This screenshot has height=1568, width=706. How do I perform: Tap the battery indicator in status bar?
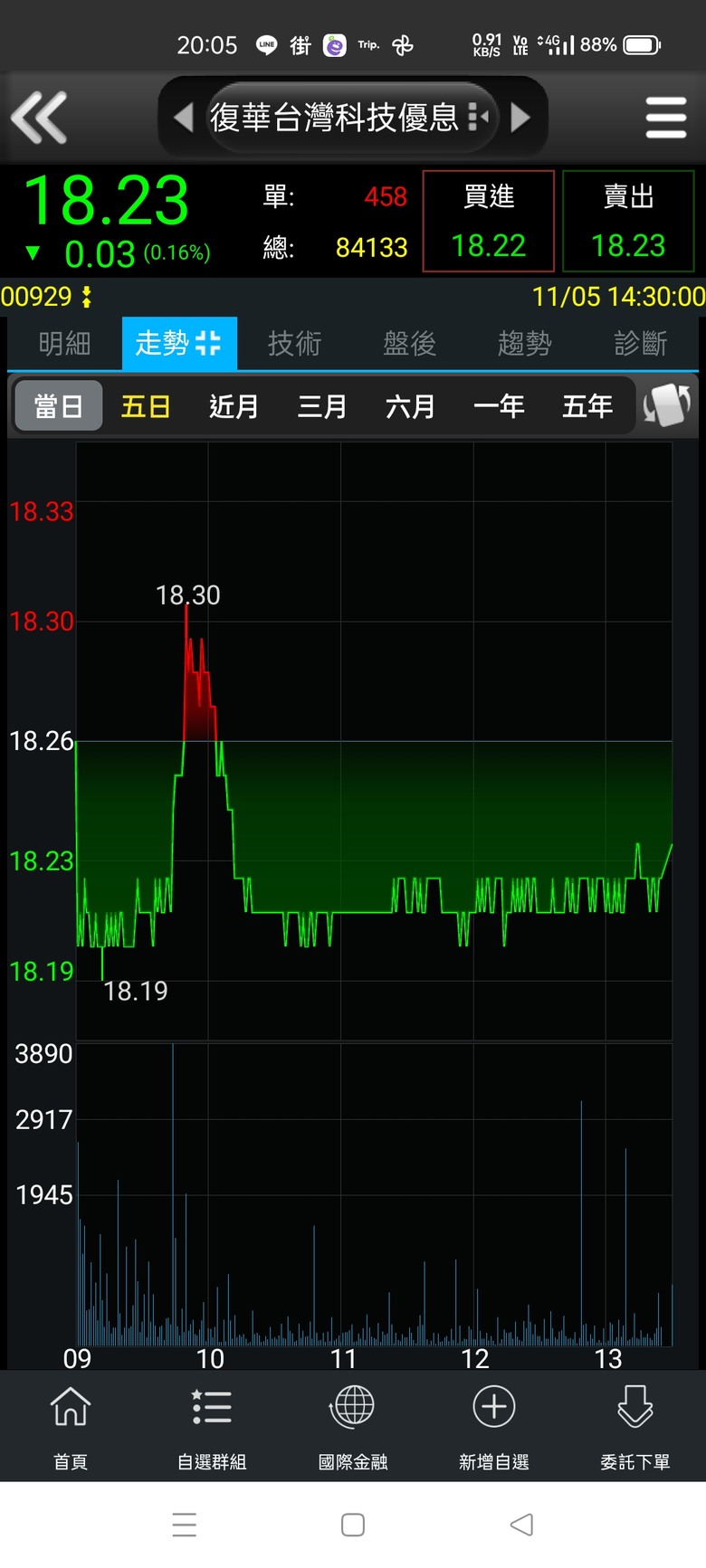click(643, 44)
